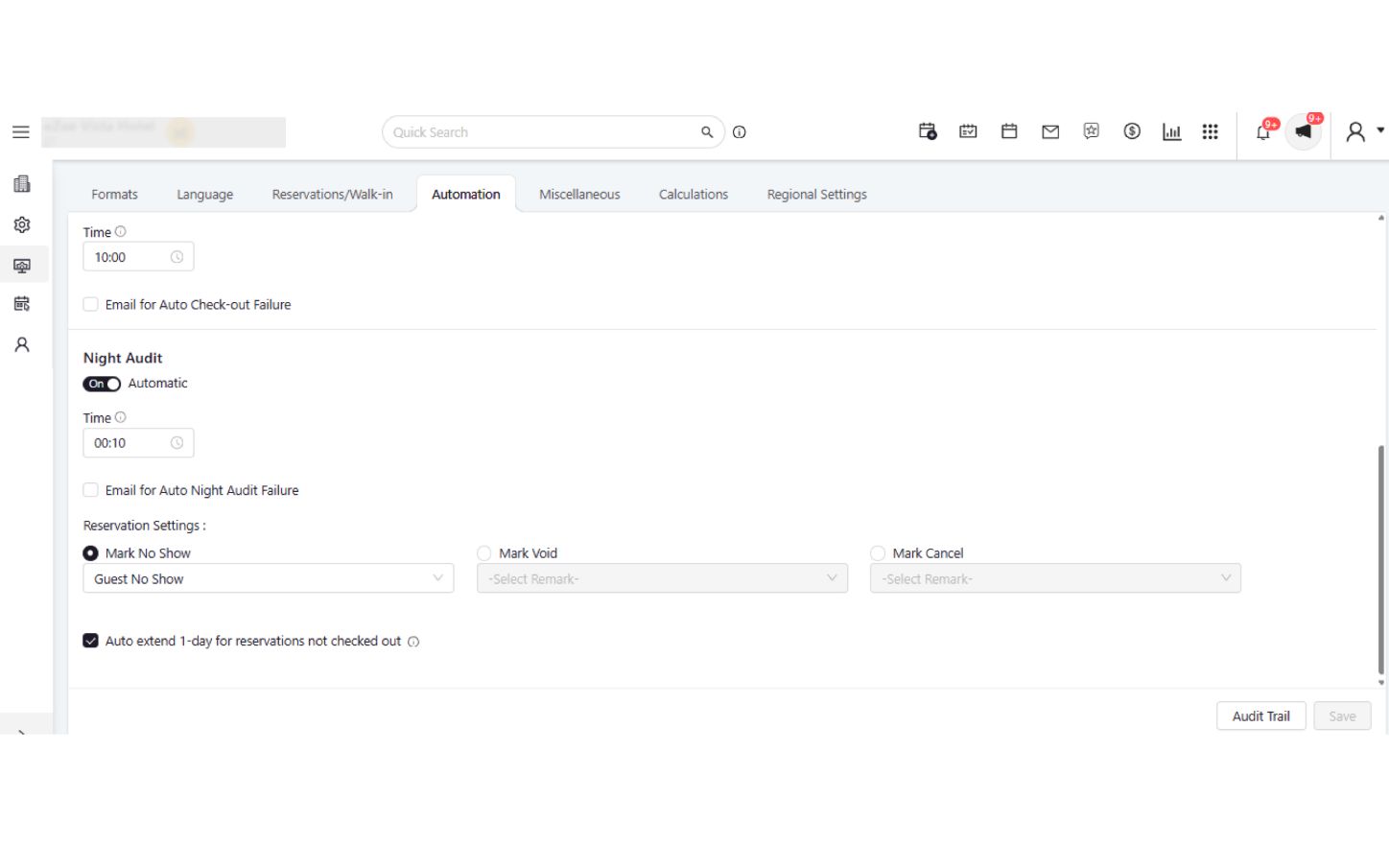
Task: Click the info icon beside Quick Search
Action: 740,132
